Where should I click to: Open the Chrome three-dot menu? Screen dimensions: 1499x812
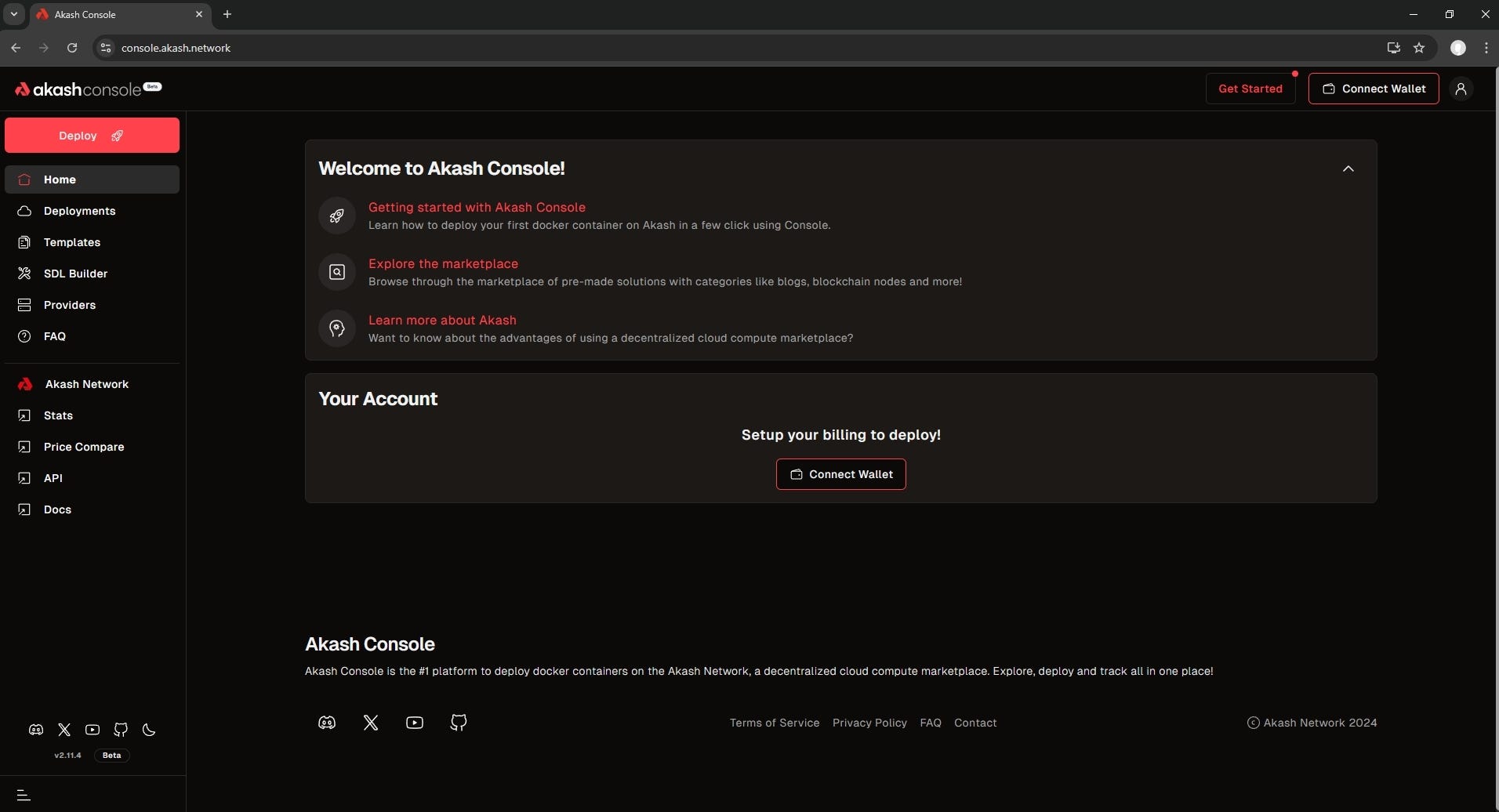pyautogui.click(x=1486, y=48)
